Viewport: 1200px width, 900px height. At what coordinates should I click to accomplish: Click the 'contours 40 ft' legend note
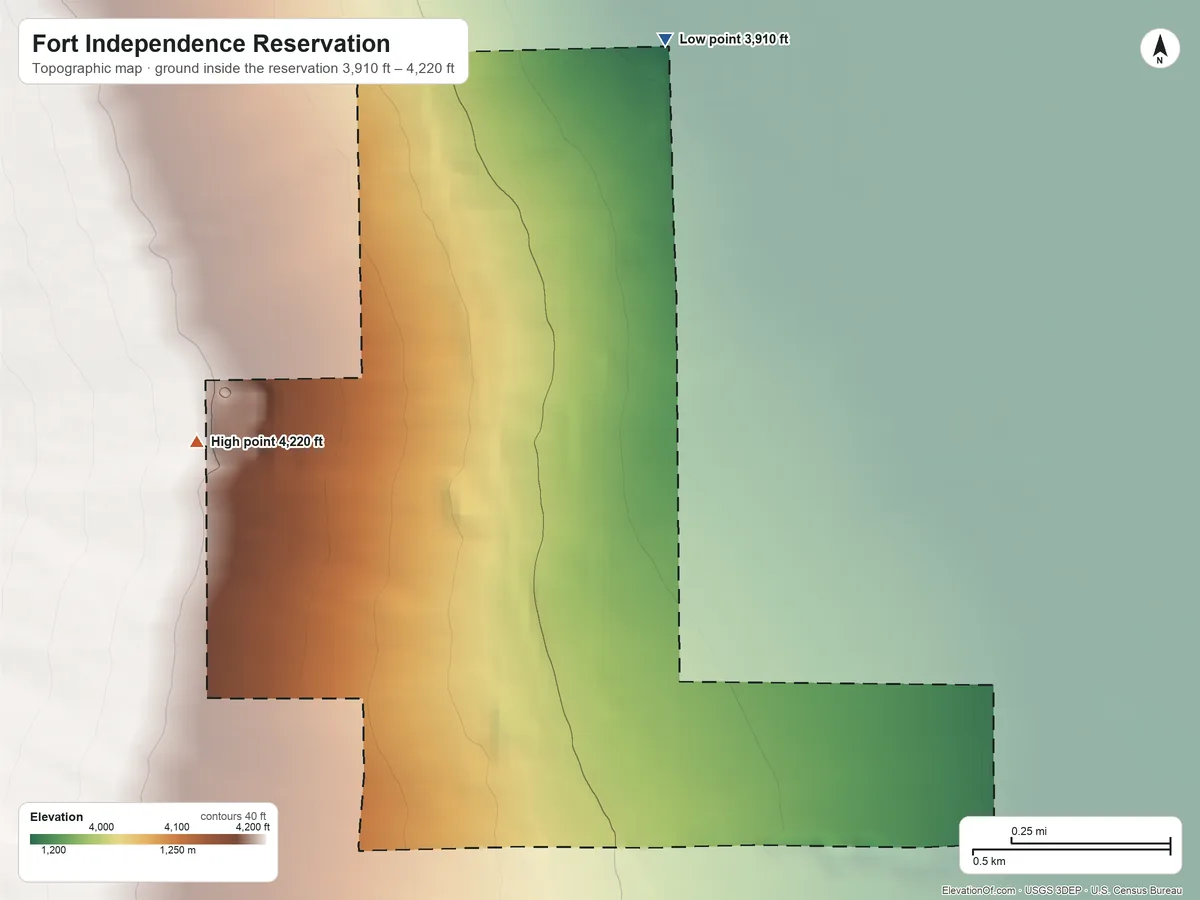(233, 816)
